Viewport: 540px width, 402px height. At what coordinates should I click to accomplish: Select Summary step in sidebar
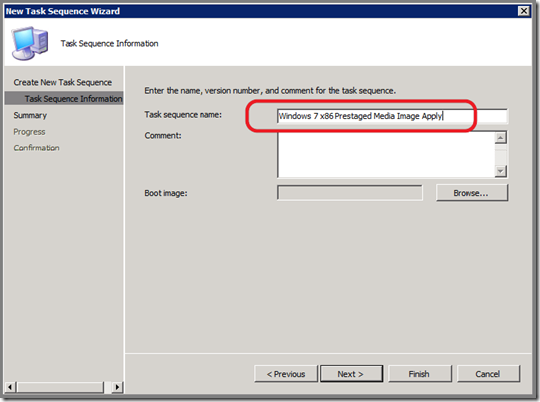point(30,115)
